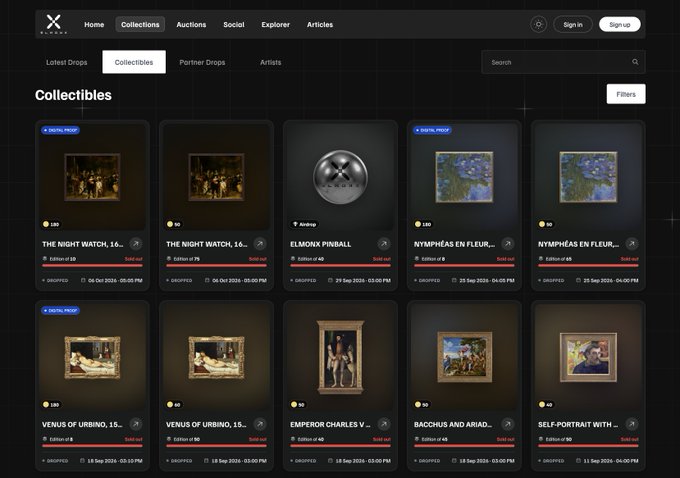Screen dimensions: 680x478
Task: Open the Filters panel button
Action: point(626,94)
